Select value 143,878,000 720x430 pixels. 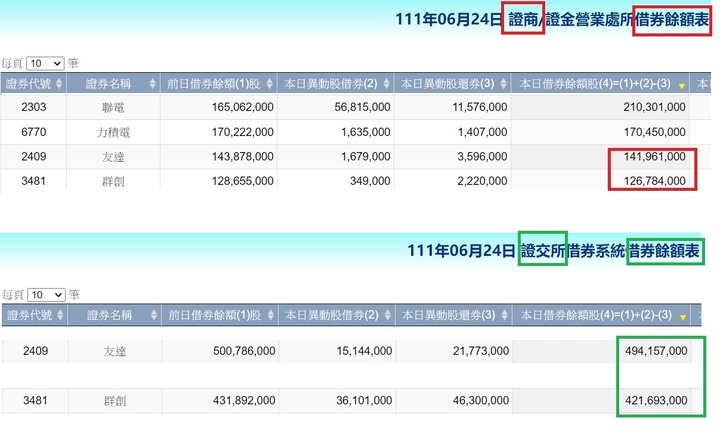pyautogui.click(x=242, y=156)
